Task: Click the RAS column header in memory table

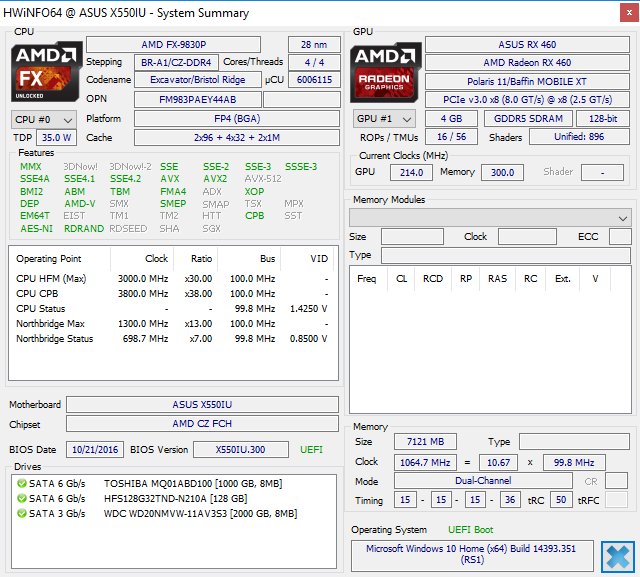Action: tap(497, 279)
